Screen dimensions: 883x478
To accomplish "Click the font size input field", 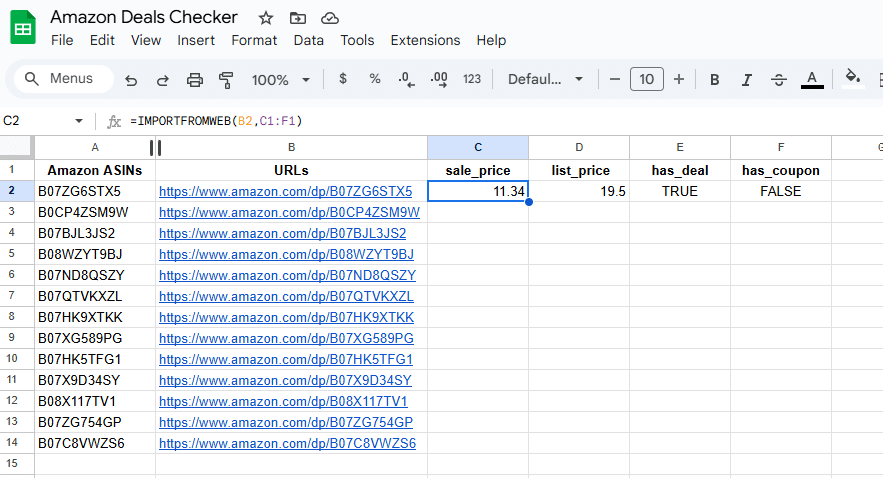I will pyautogui.click(x=646, y=80).
